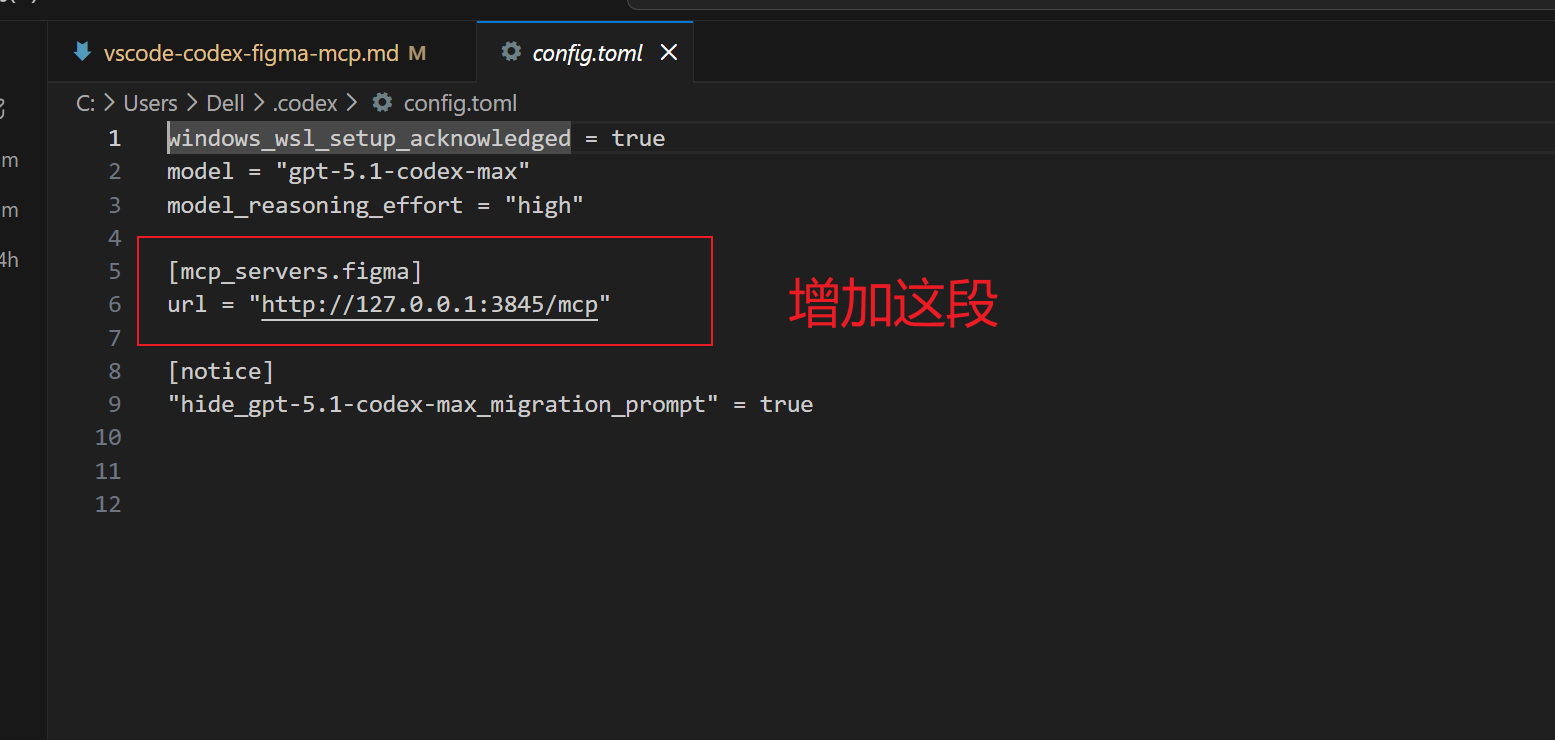Click the chevron after .codex in breadcrumb

[x=351, y=103]
